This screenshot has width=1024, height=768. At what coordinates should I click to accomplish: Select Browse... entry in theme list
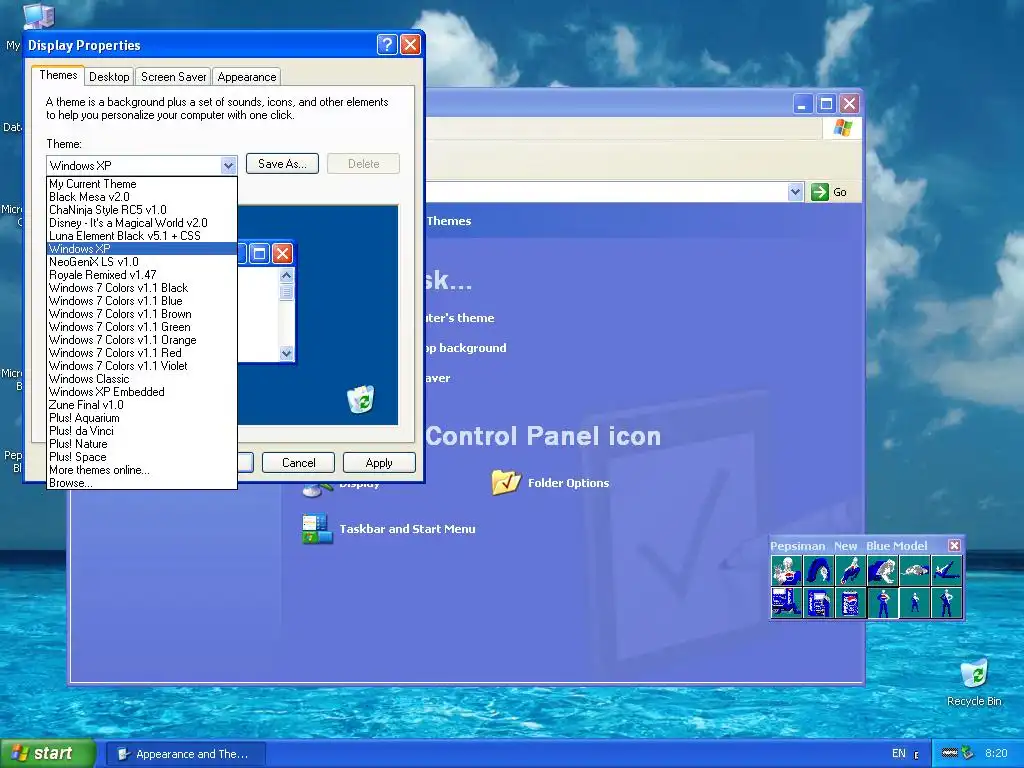(x=142, y=483)
